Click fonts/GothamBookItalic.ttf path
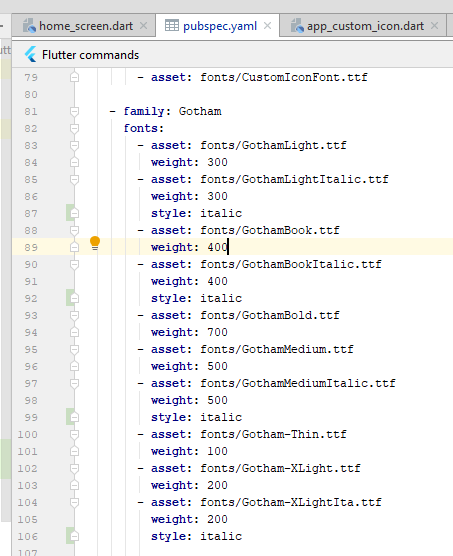Image resolution: width=453 pixels, height=556 pixels. coord(291,264)
